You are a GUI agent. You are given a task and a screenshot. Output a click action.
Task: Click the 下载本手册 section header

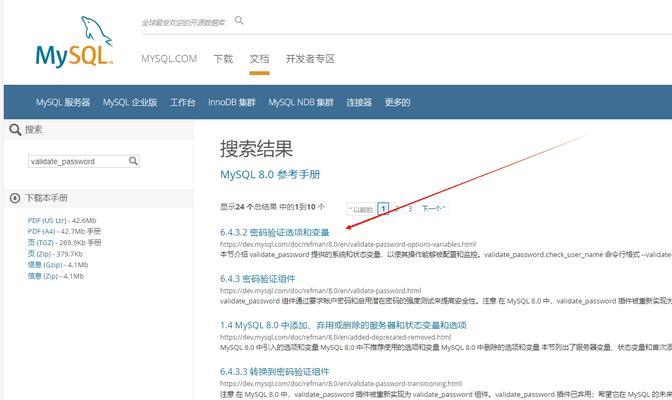[x=46, y=198]
